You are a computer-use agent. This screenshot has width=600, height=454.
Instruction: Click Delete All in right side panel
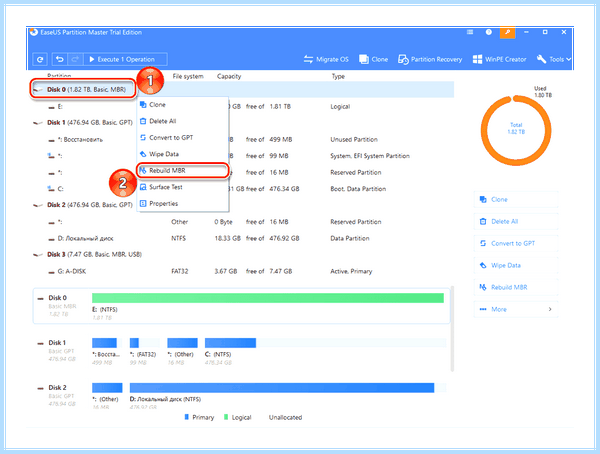pos(516,221)
